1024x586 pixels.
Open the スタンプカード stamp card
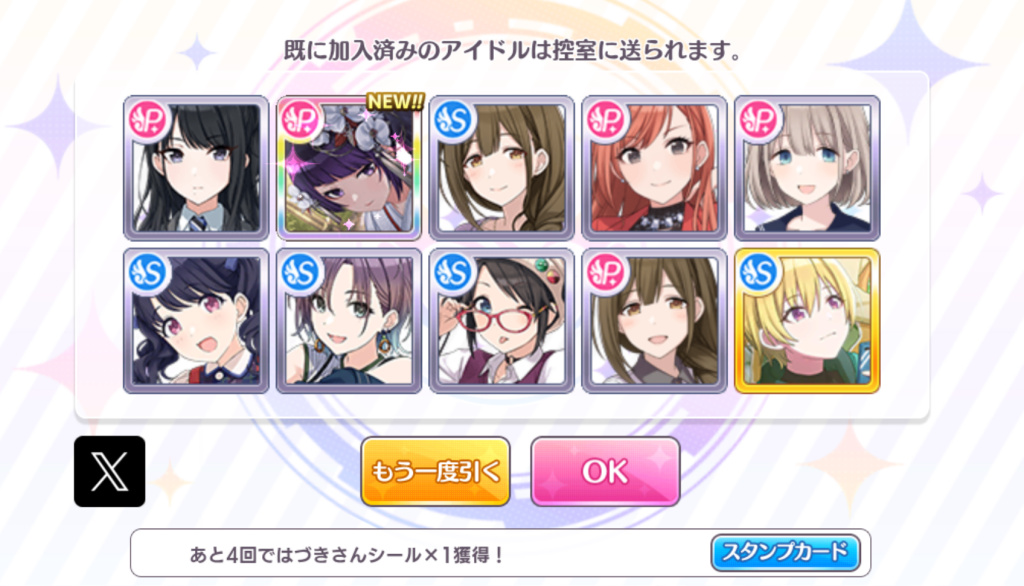785,553
